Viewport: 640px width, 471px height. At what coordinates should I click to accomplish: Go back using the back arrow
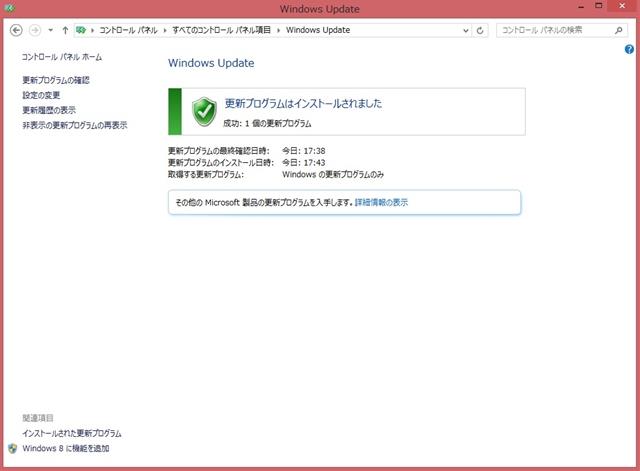(16, 30)
